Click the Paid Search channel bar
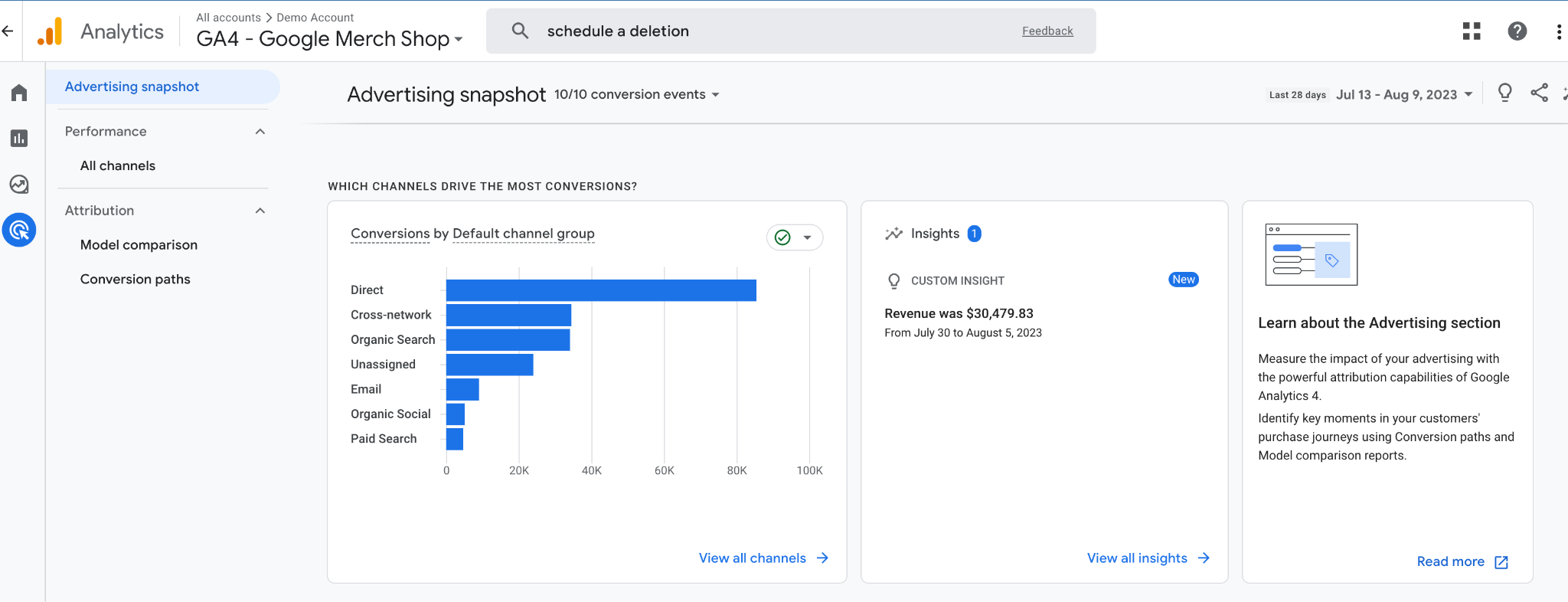Screen dimensions: 1568x602 pyautogui.click(x=455, y=439)
